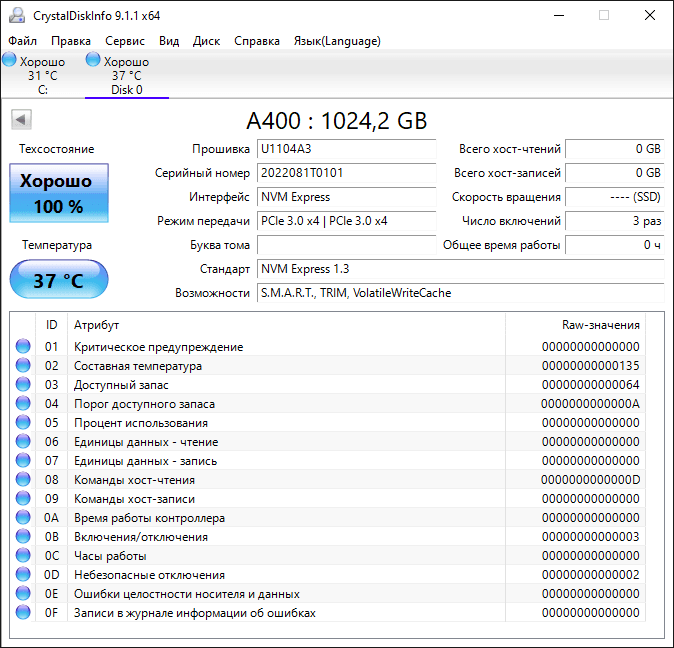Click the Температура label
The height and width of the screenshot is (648, 674).
57,245
